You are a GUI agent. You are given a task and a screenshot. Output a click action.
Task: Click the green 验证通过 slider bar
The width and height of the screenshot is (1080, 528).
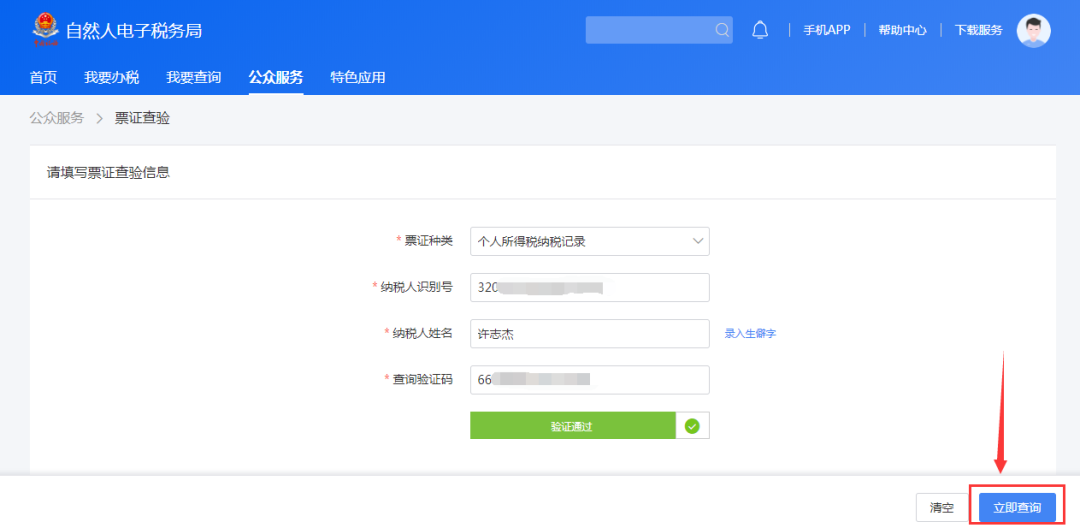click(x=572, y=426)
